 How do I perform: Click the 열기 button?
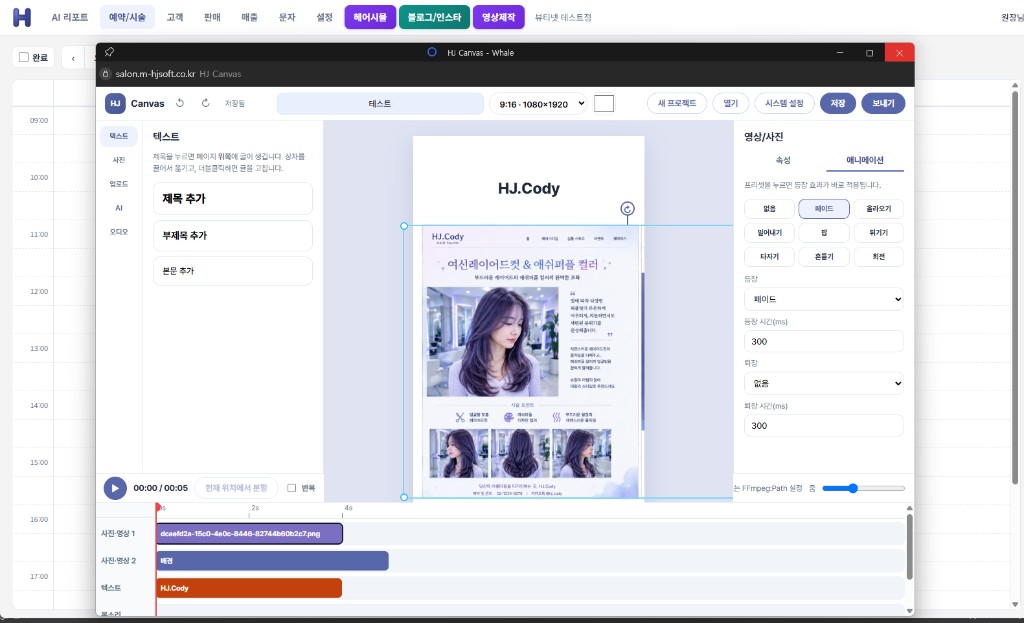pos(731,103)
